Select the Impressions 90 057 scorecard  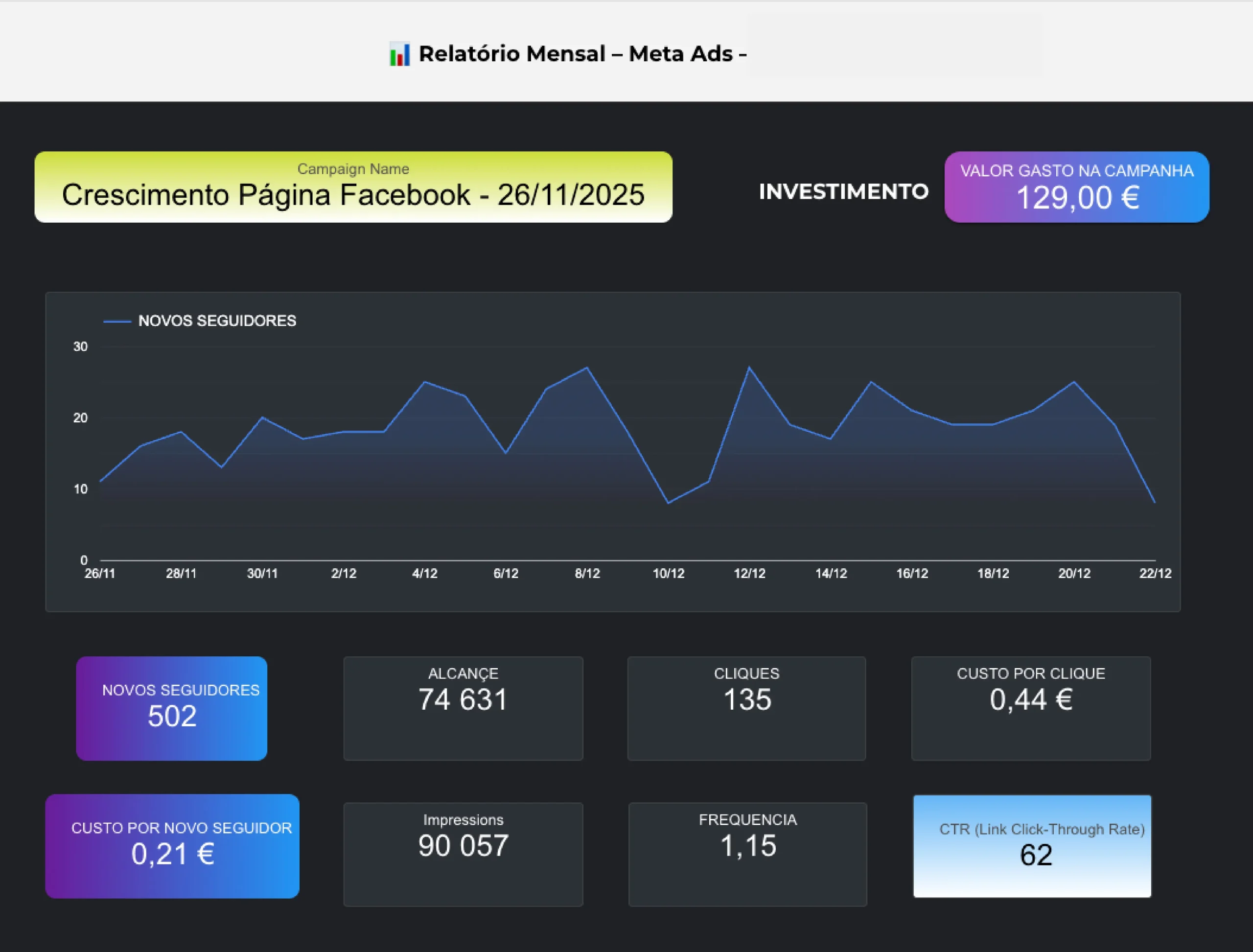point(463,854)
